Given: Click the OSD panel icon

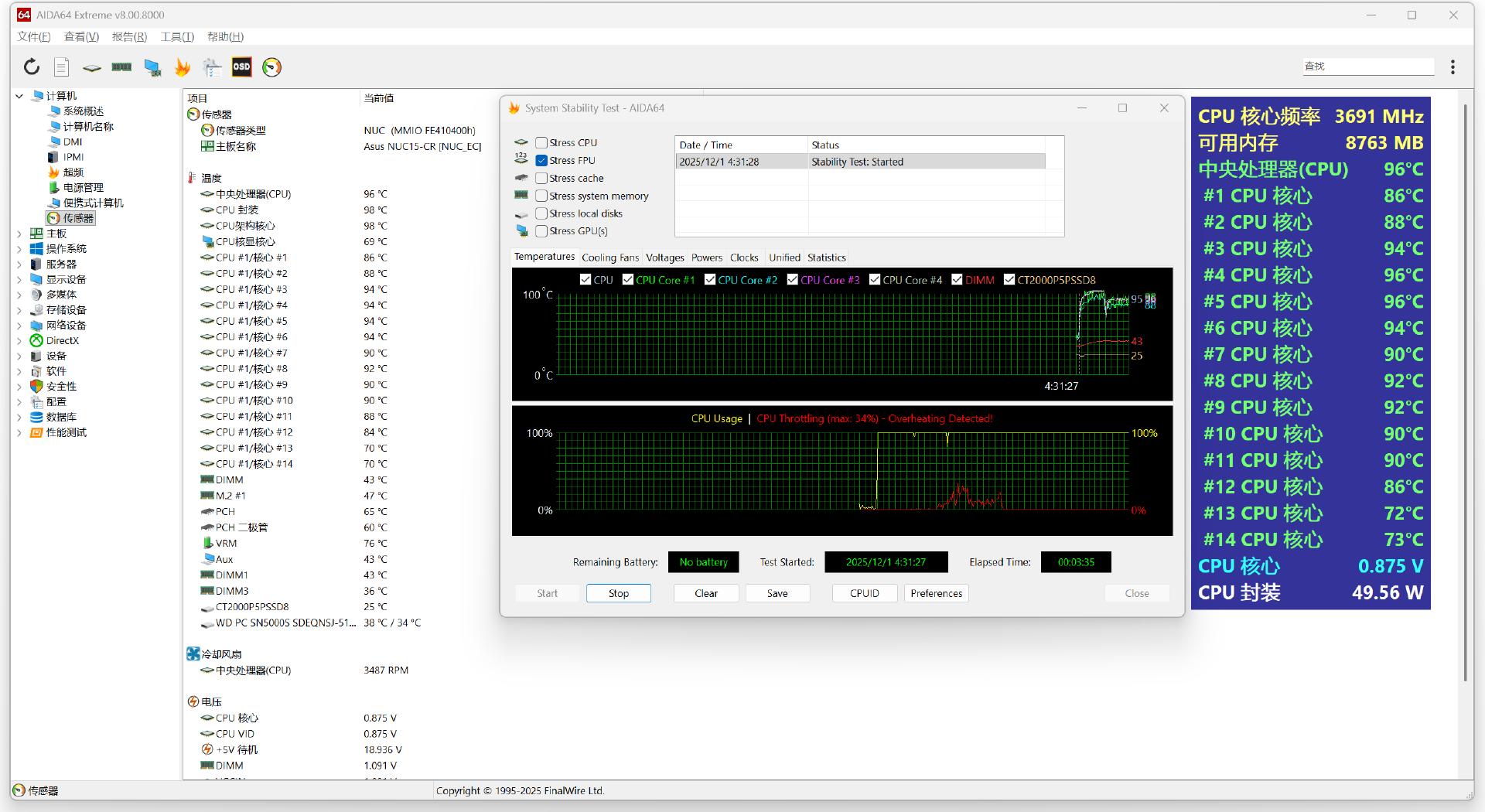Looking at the screenshot, I should pos(241,67).
